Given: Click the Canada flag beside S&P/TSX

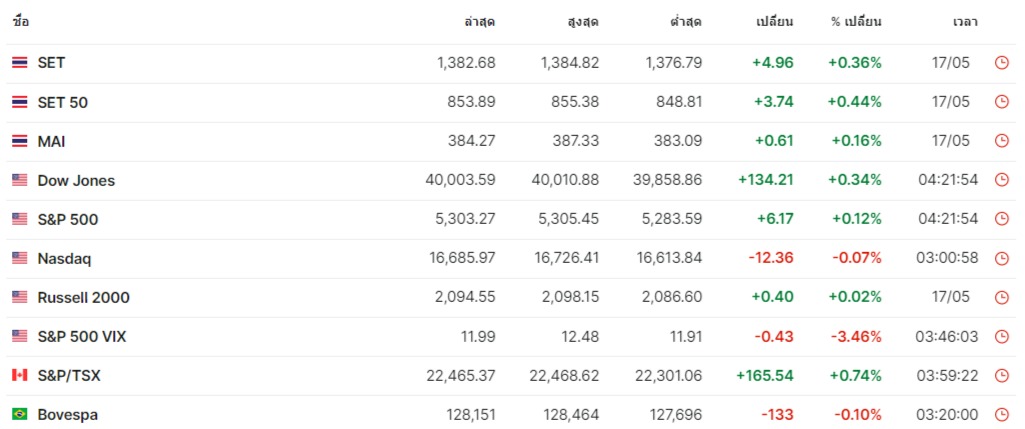Looking at the screenshot, I should point(20,375).
